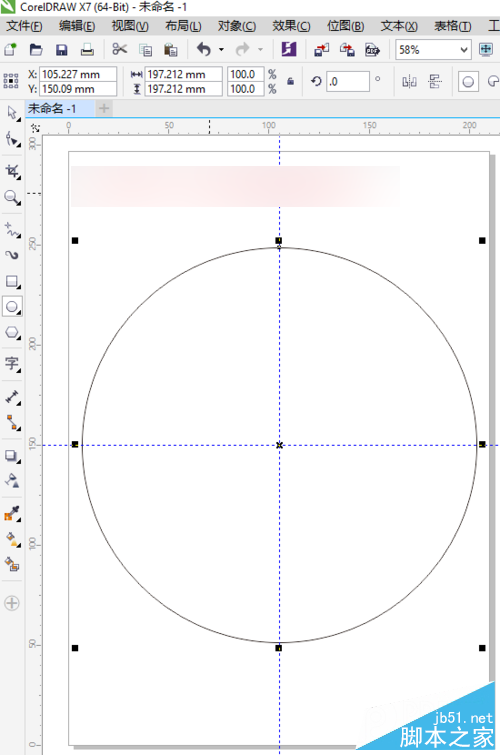Click the horizontal scale factor field

(x=246, y=74)
